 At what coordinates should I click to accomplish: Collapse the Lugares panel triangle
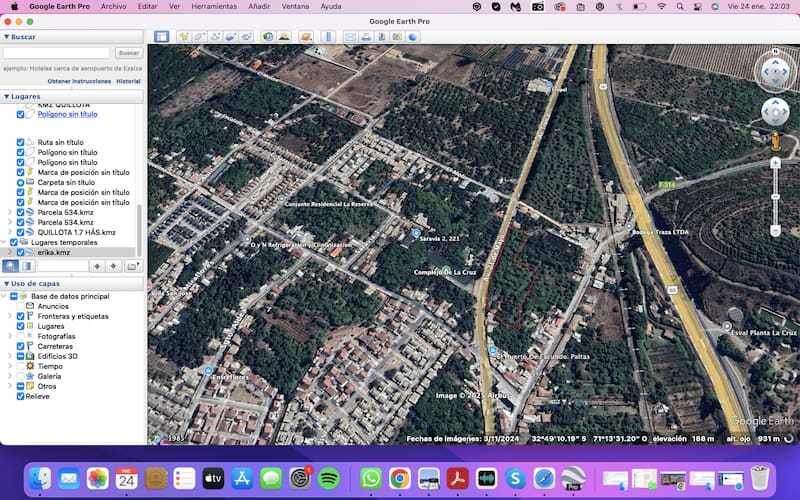point(7,96)
